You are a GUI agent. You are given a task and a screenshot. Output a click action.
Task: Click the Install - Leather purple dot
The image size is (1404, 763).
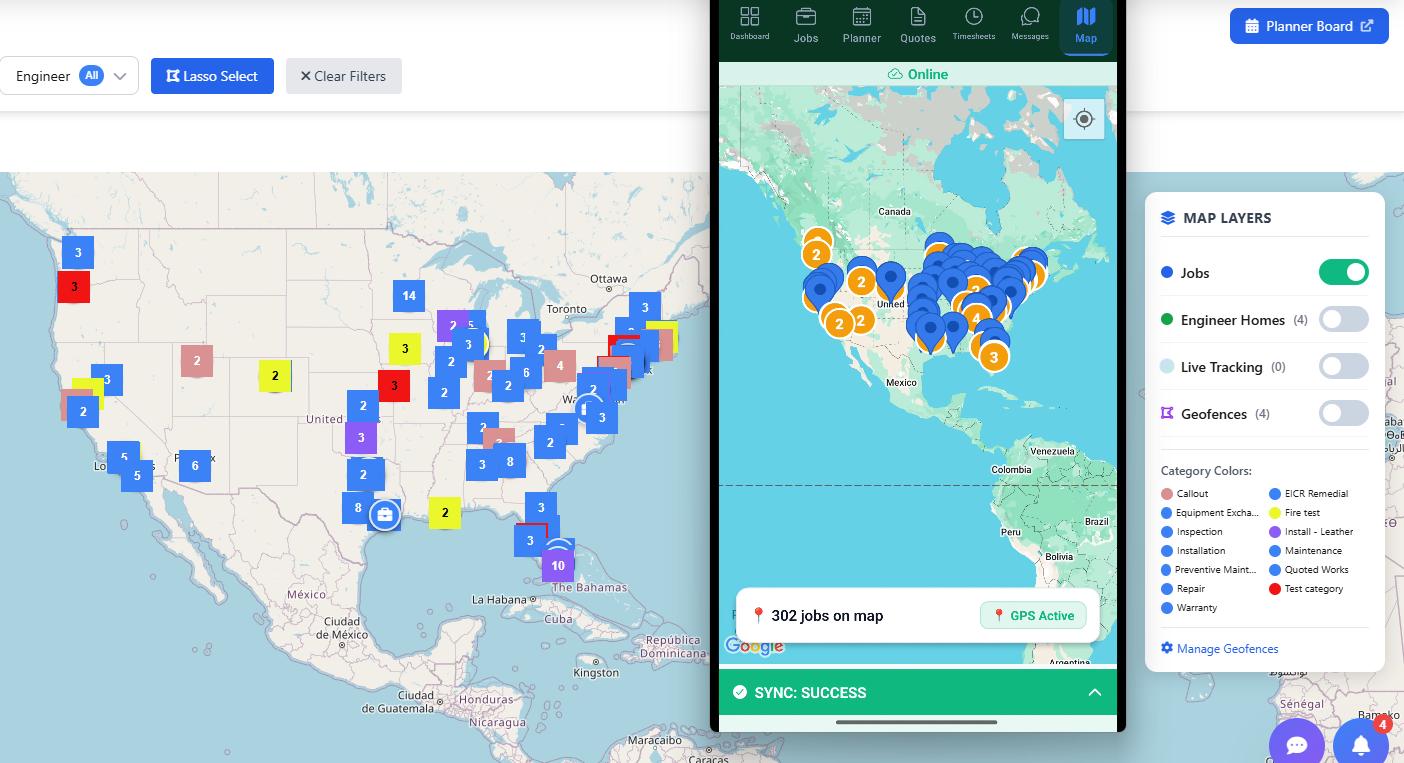[1275, 532]
